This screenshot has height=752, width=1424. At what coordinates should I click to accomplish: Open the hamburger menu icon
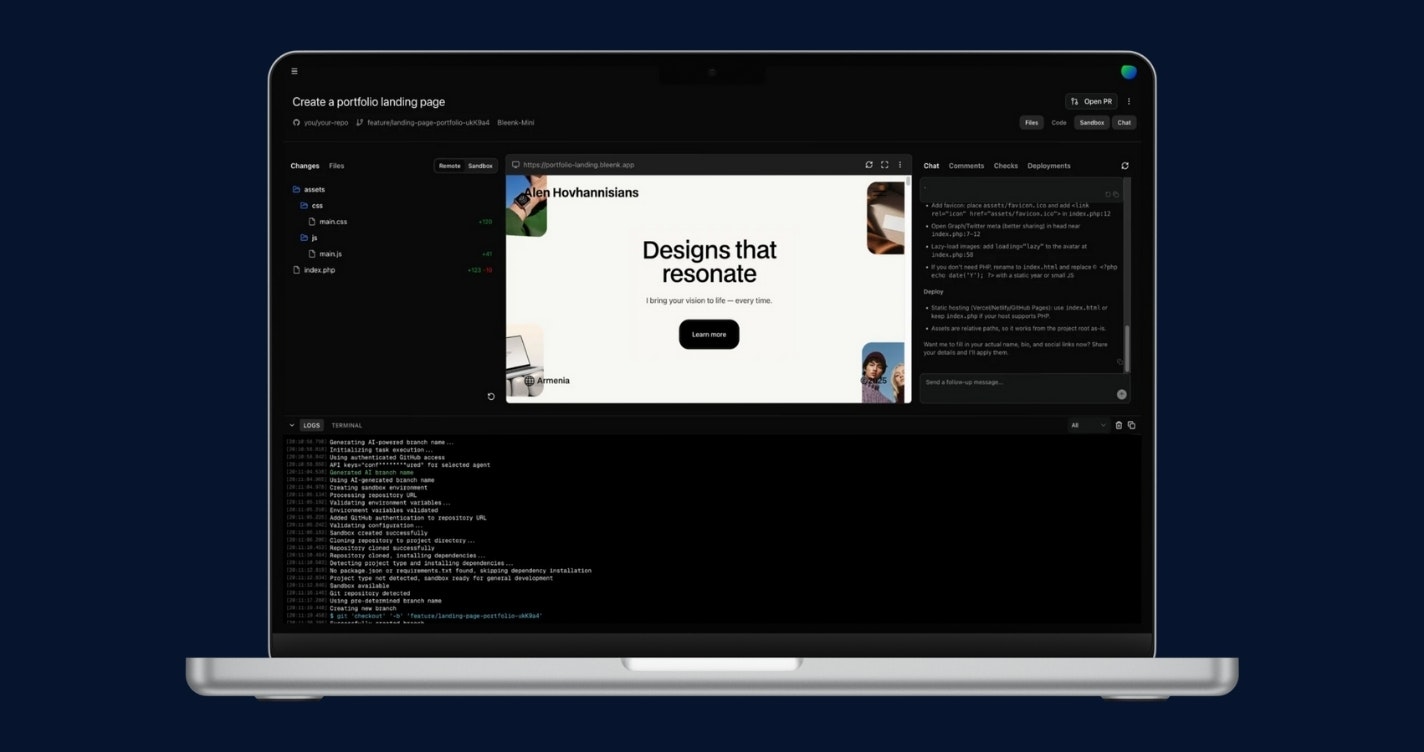(x=294, y=71)
